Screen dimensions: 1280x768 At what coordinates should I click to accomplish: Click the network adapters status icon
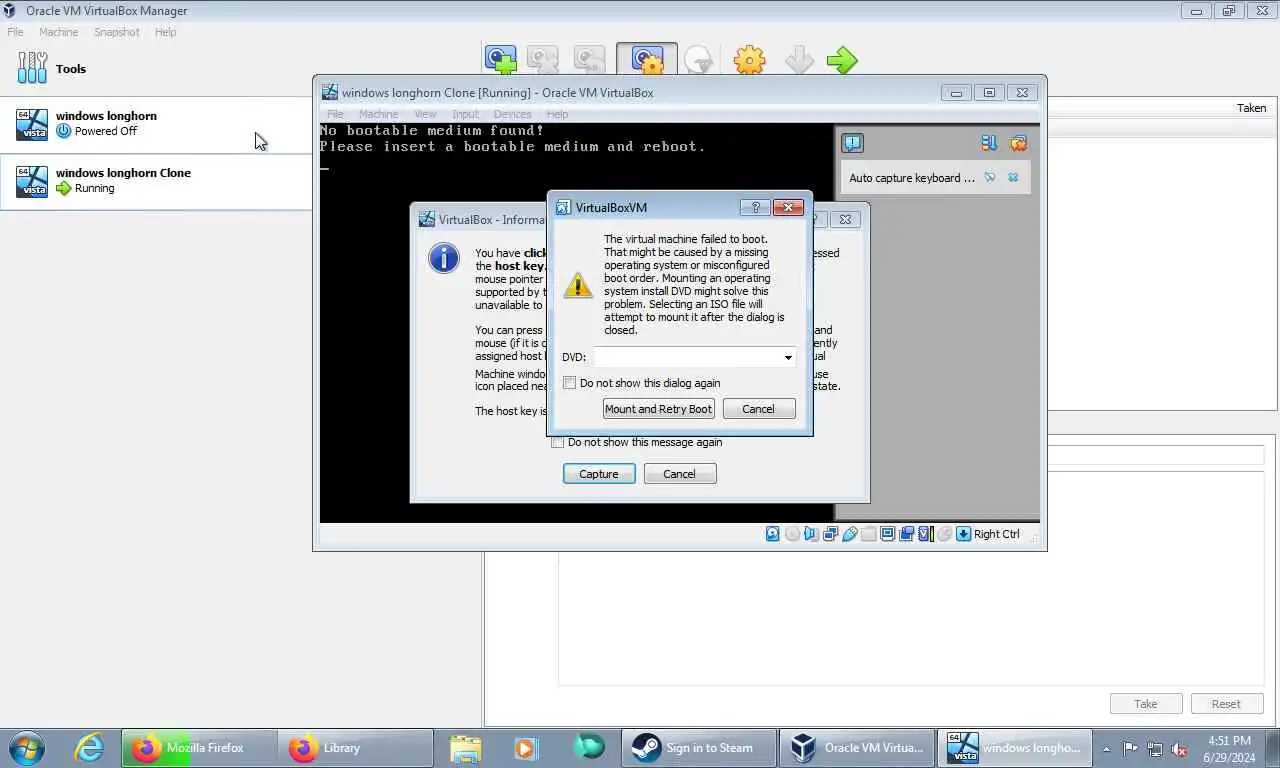click(830, 534)
